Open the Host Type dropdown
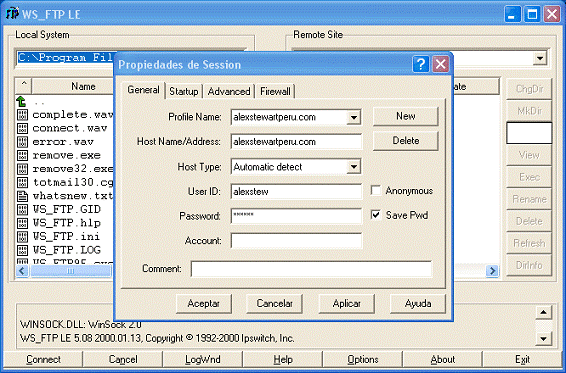 [354, 167]
